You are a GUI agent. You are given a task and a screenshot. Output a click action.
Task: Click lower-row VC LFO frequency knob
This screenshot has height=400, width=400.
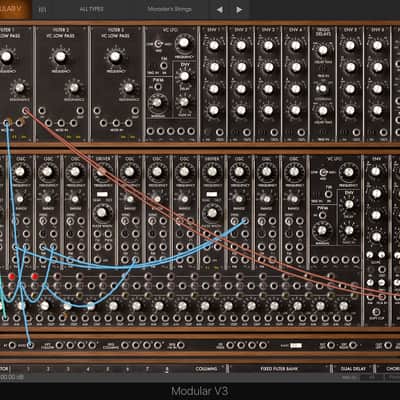348,172
